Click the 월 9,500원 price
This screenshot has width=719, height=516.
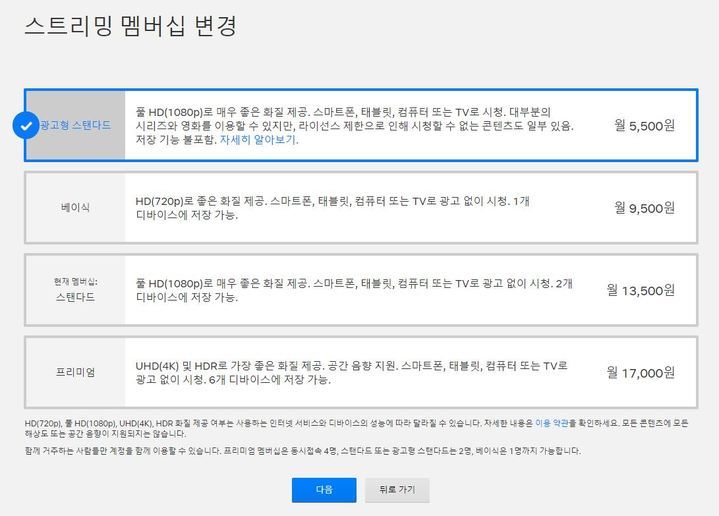pyautogui.click(x=644, y=208)
